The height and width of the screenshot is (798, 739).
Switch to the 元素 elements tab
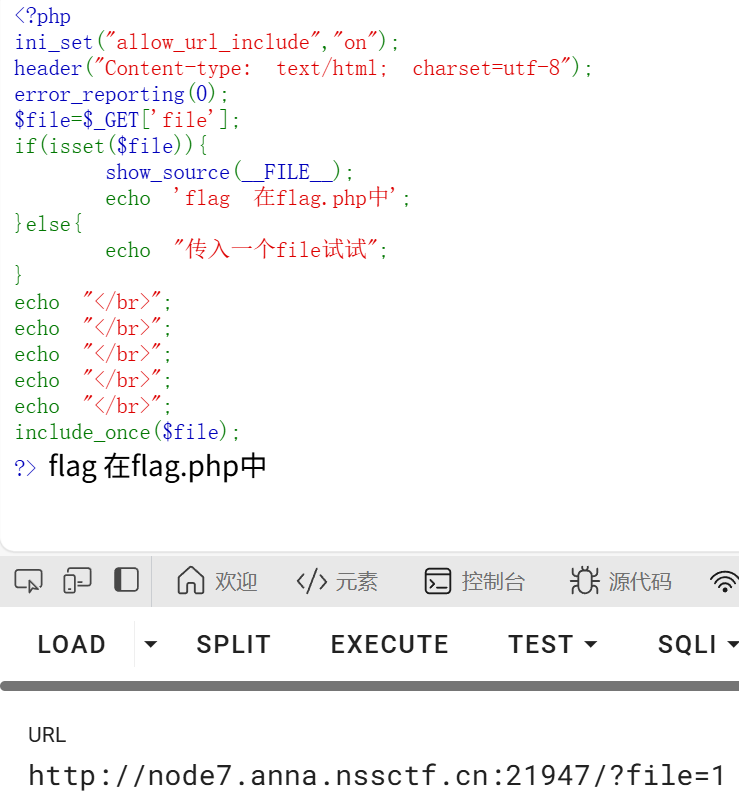tap(337, 581)
